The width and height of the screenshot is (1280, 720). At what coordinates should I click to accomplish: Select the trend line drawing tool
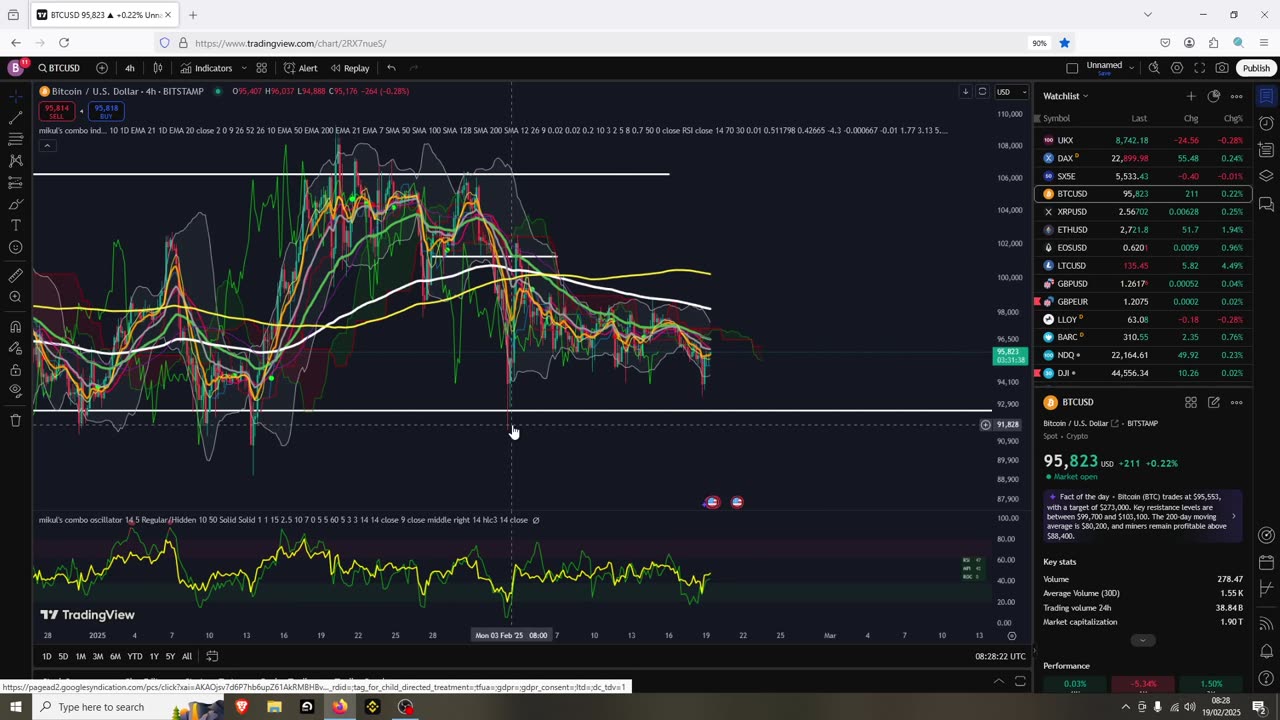pyautogui.click(x=15, y=117)
